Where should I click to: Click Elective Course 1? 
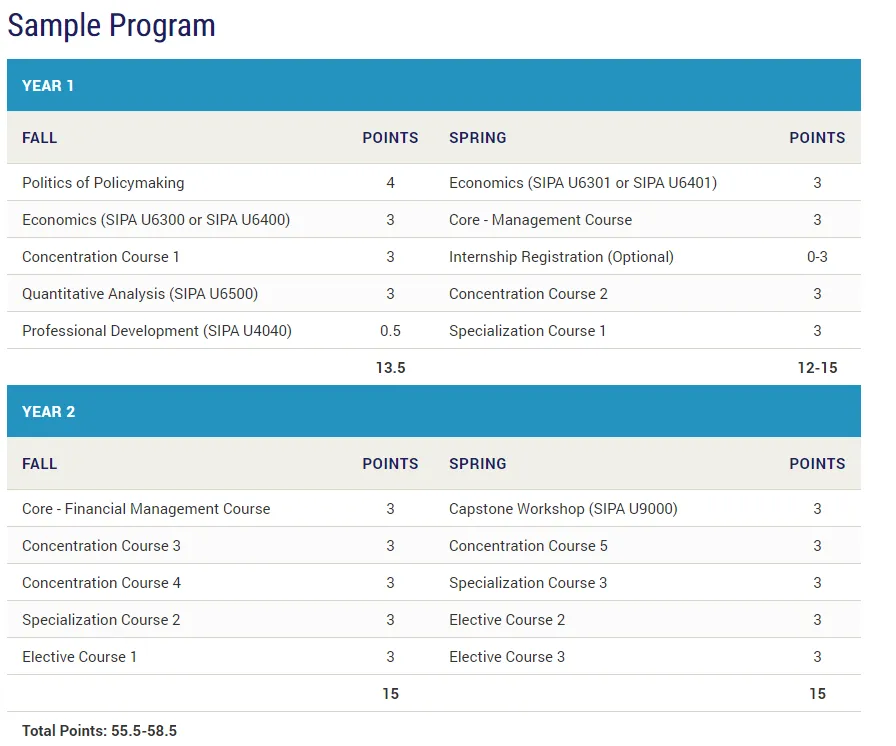click(79, 657)
